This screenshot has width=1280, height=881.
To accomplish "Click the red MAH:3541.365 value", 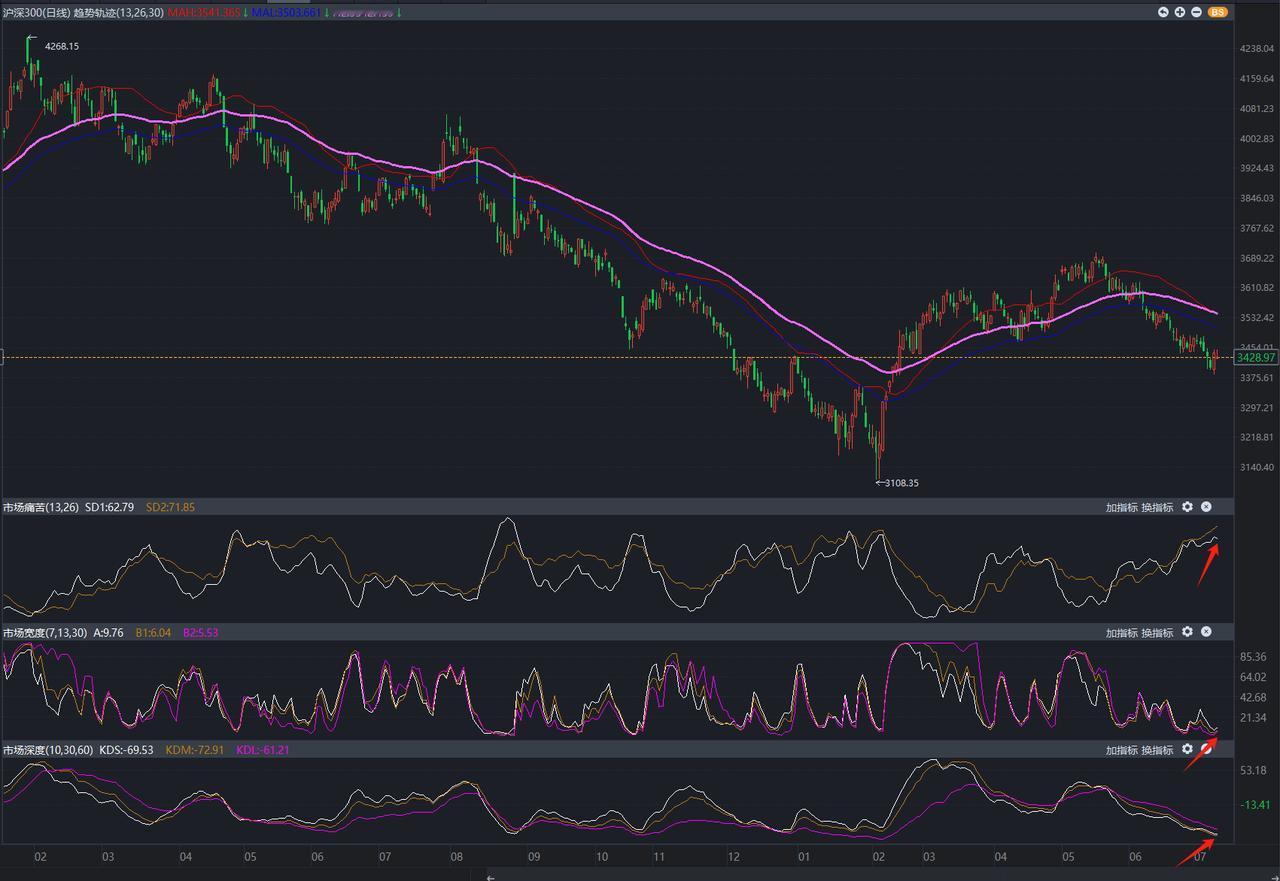I will pos(205,12).
